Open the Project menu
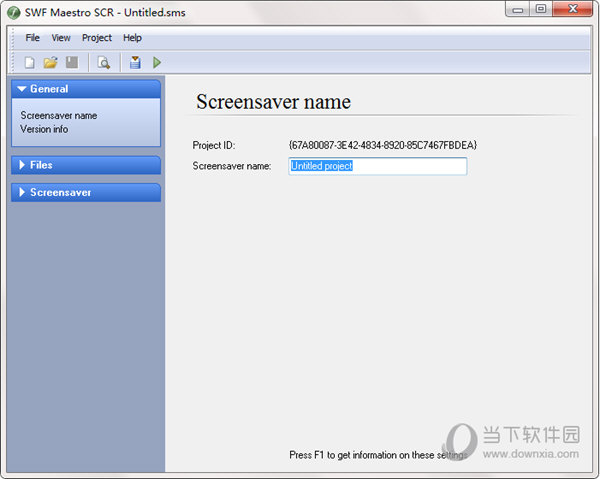This screenshot has width=600, height=479. click(97, 38)
